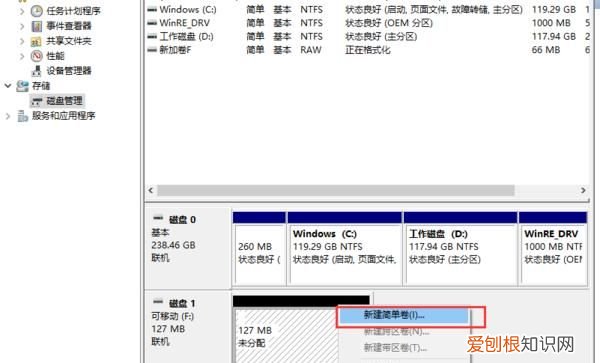Viewport: 600px width, 363px height.
Task: Collapse the 存储 tree node
Action: coord(8,86)
